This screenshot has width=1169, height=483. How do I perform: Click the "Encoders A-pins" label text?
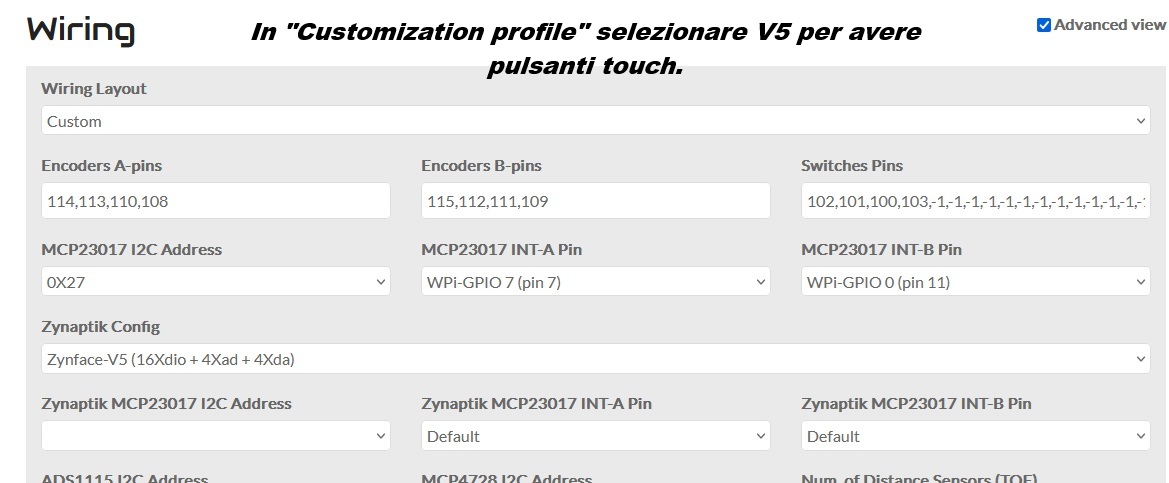tap(101, 165)
